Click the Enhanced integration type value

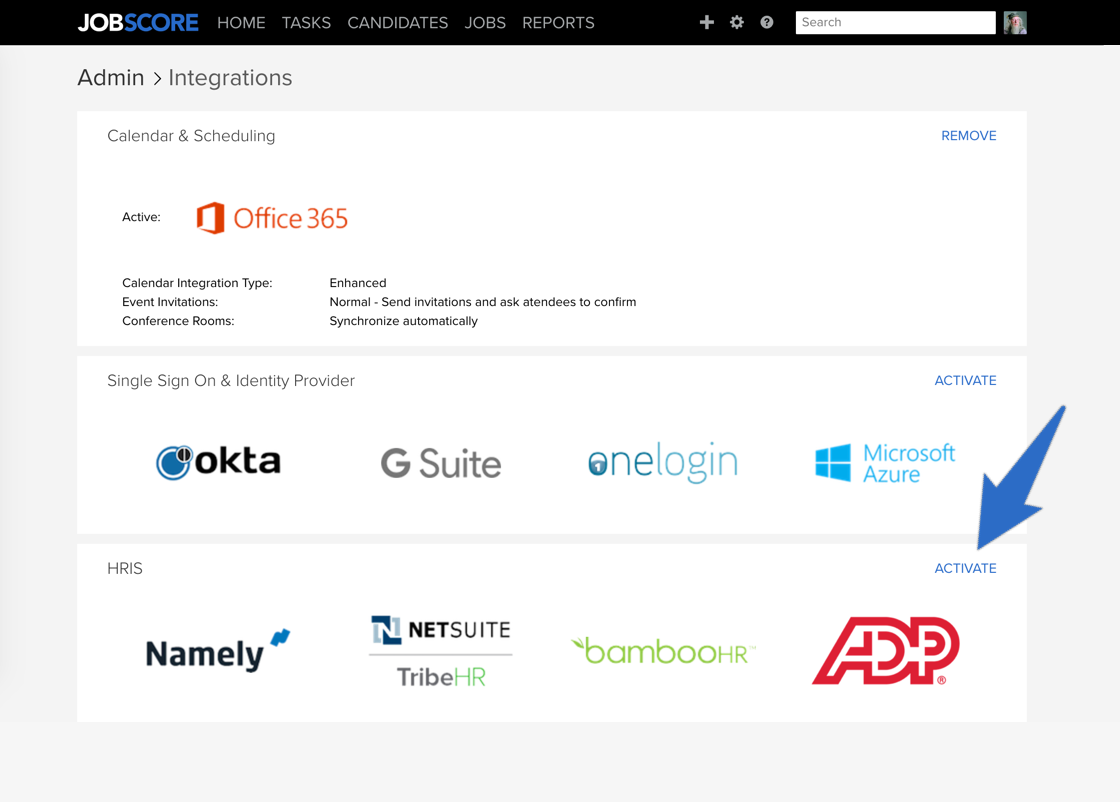point(358,283)
